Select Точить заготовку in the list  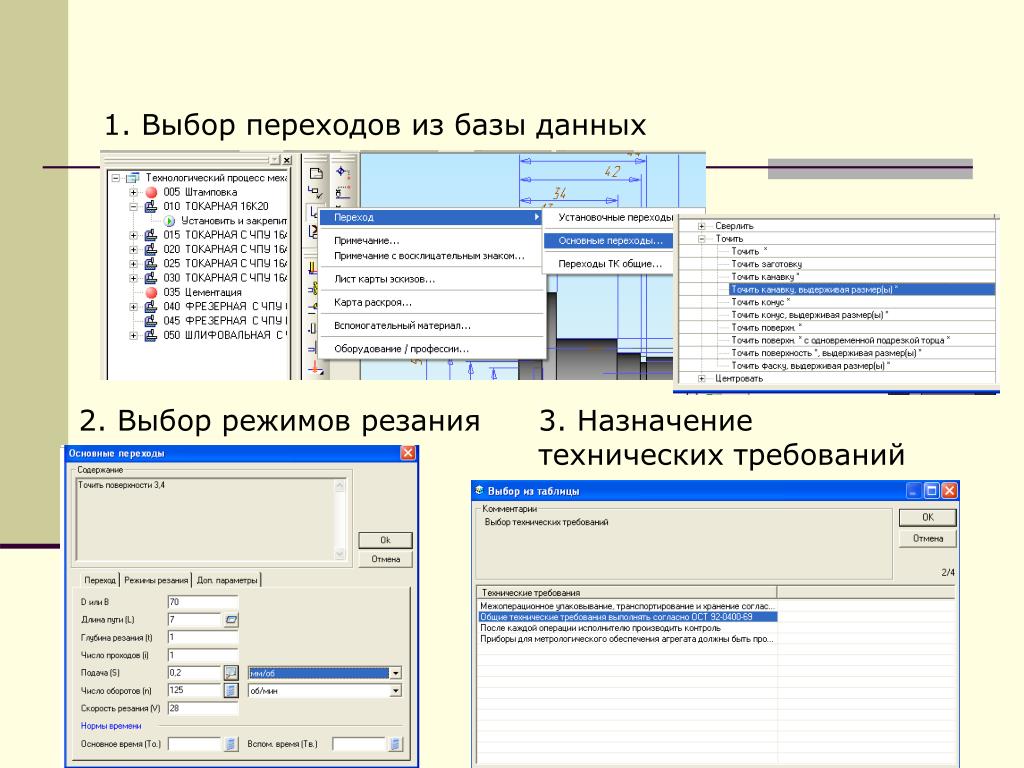766,264
